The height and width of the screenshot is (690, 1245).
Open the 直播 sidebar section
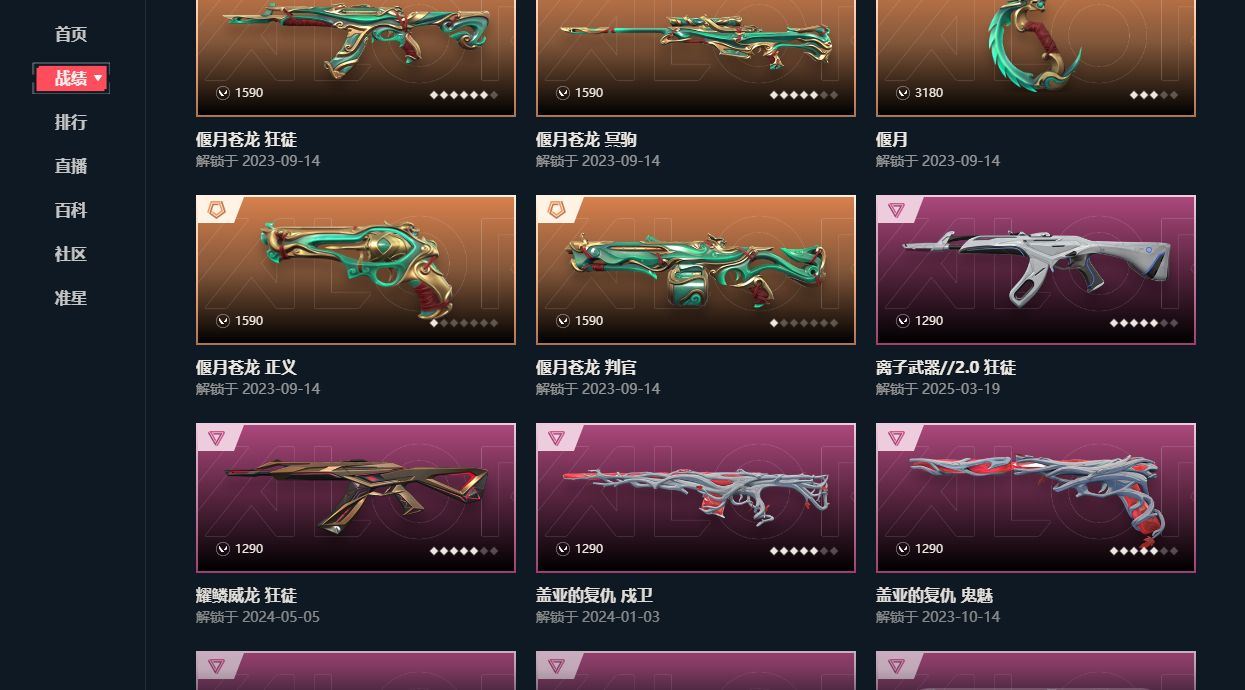point(71,167)
